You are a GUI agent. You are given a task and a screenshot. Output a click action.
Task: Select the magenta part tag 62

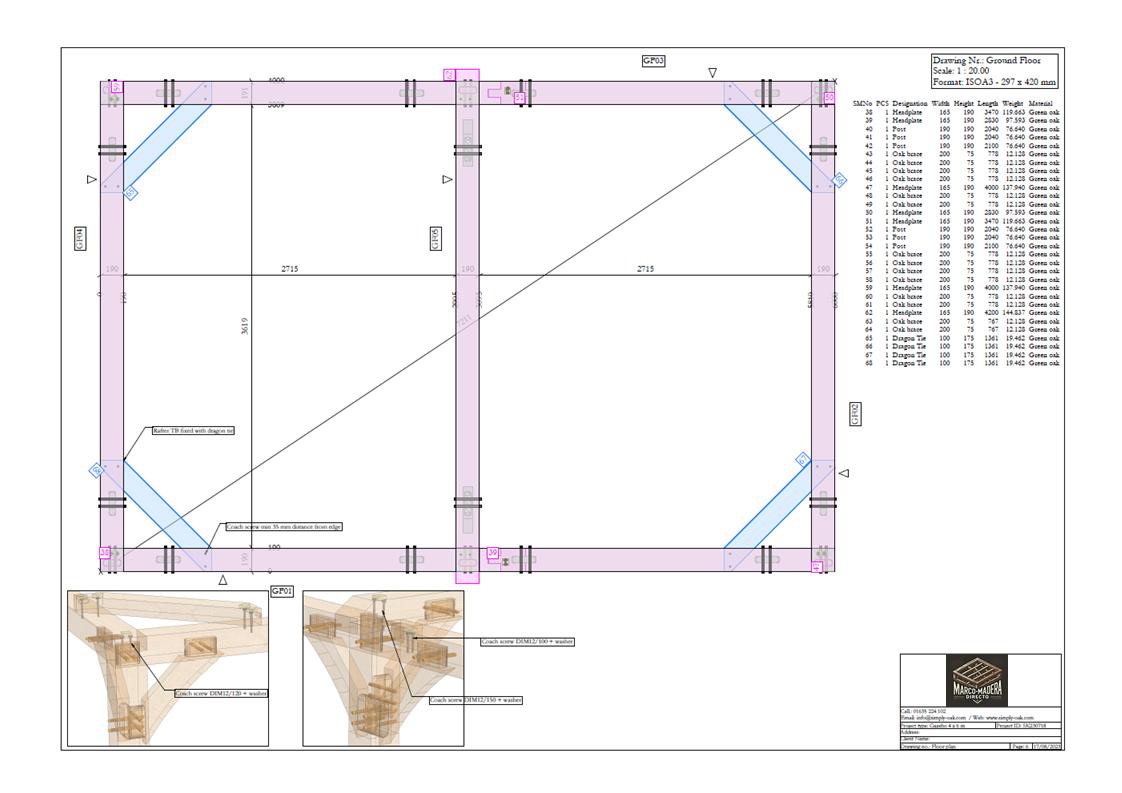coord(449,74)
